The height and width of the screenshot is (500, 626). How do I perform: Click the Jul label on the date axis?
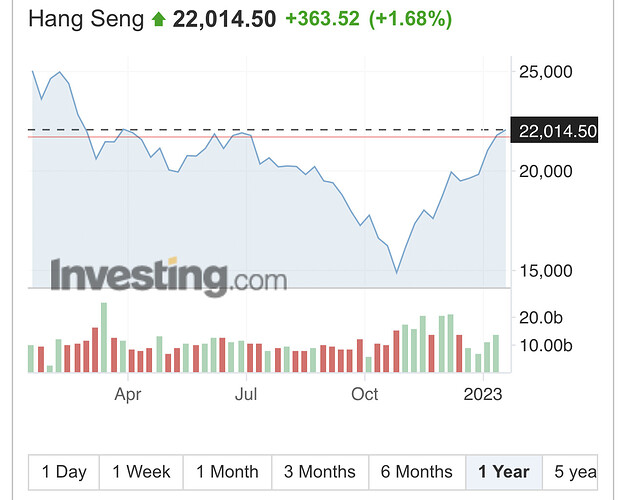coord(246,395)
